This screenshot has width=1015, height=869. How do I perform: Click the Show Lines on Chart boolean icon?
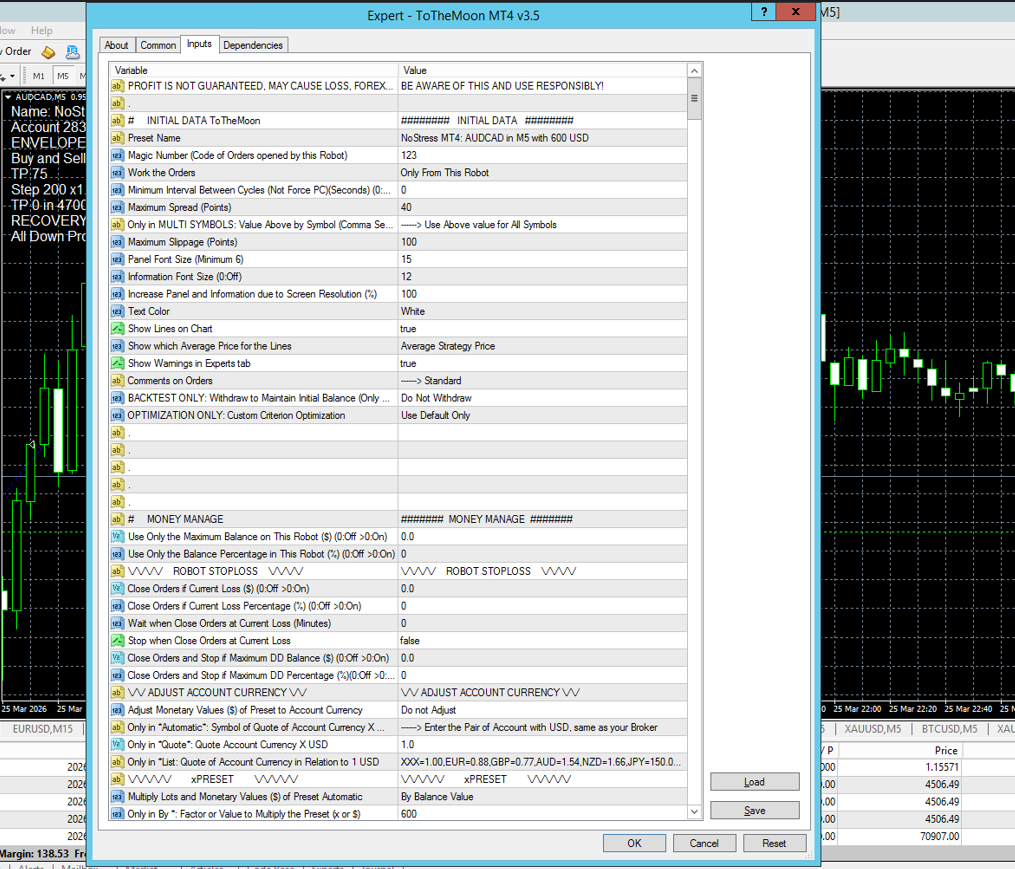click(117, 329)
